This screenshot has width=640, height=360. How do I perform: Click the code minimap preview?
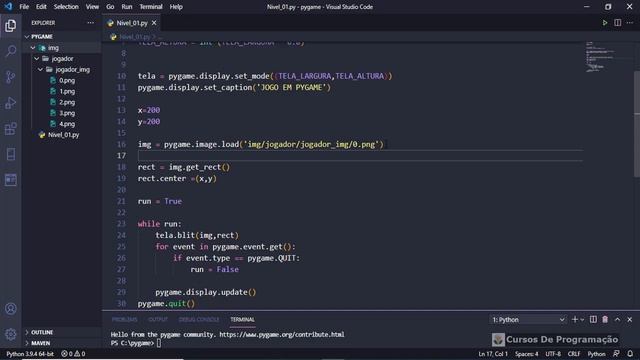point(600,57)
